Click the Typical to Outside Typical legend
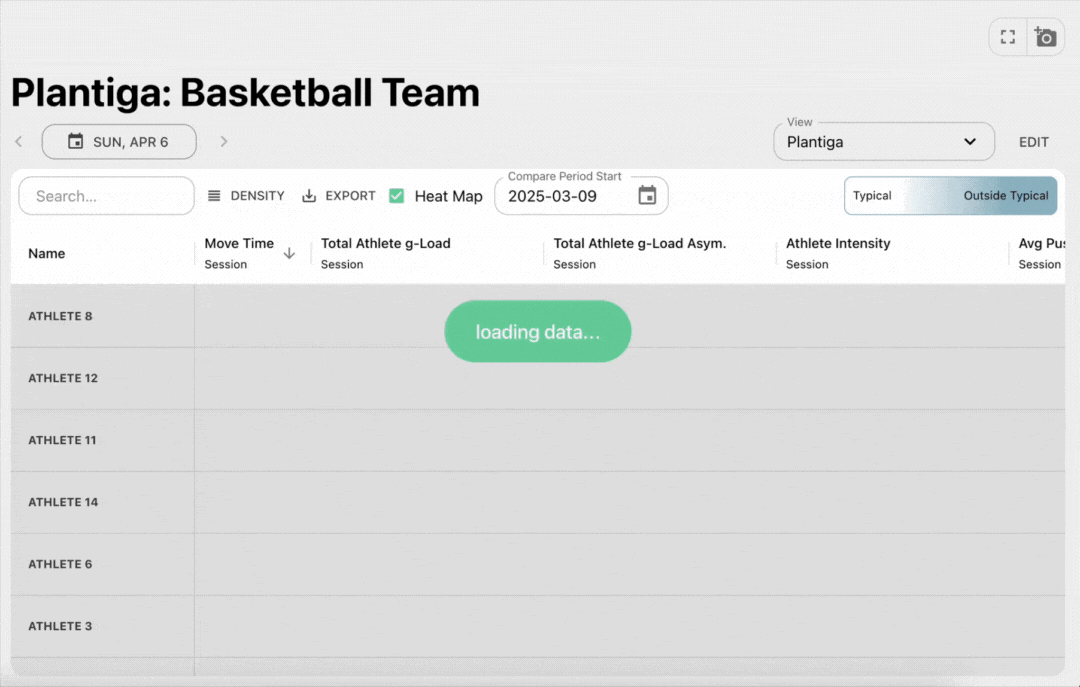1080x687 pixels. [x=951, y=196]
